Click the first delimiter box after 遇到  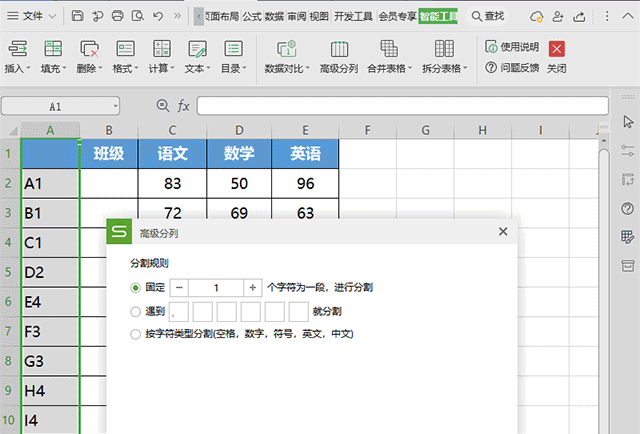point(180,311)
